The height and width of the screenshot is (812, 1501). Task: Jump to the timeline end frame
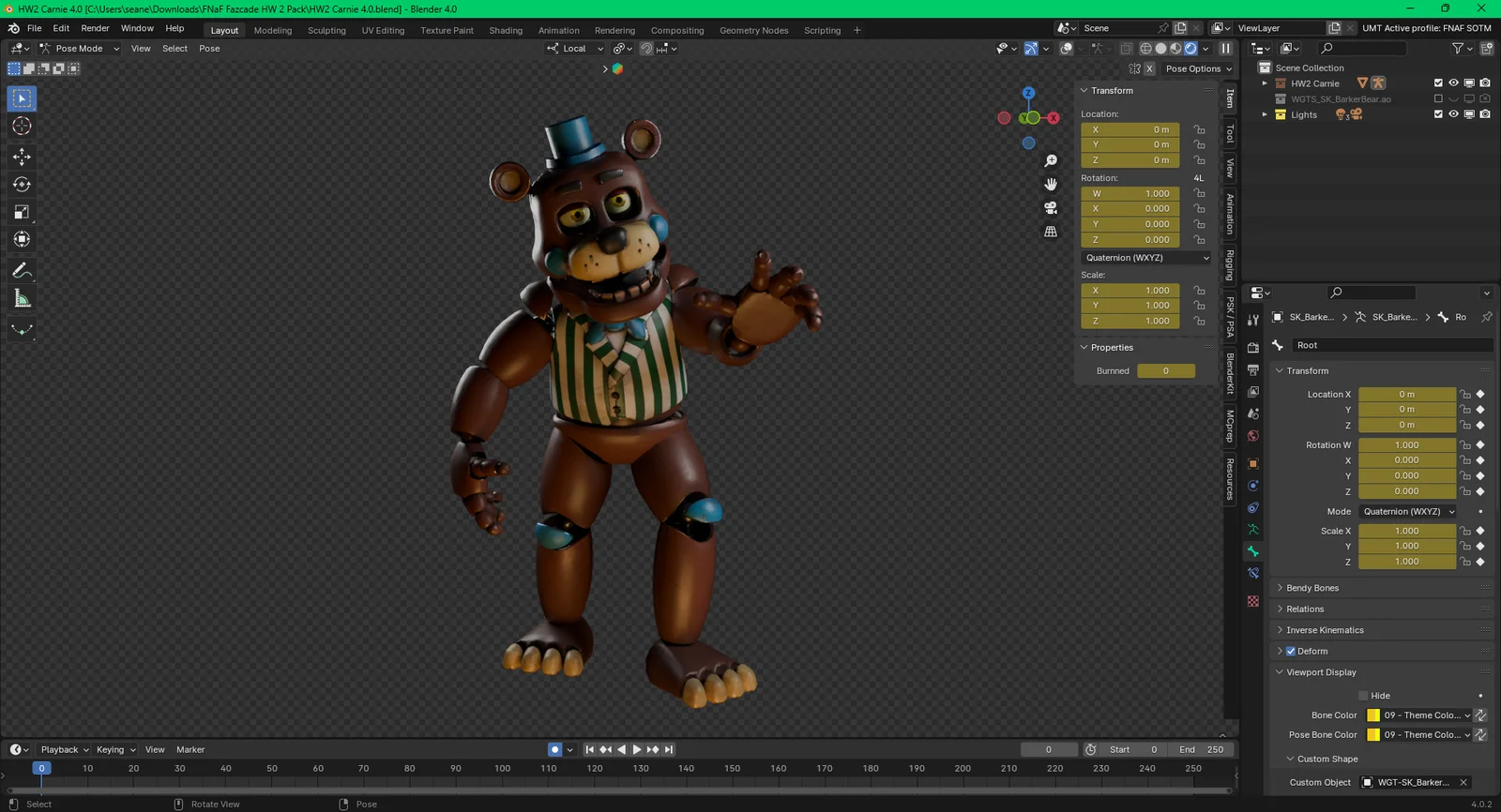pyautogui.click(x=669, y=749)
